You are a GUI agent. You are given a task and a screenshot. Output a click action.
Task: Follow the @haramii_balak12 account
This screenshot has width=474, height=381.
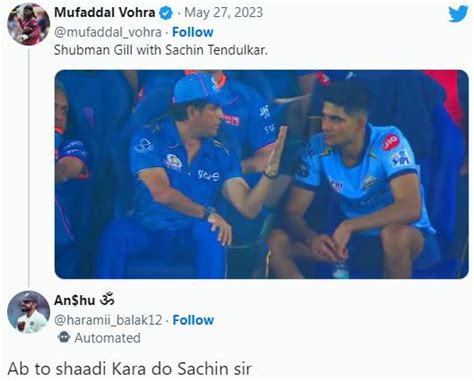193,320
